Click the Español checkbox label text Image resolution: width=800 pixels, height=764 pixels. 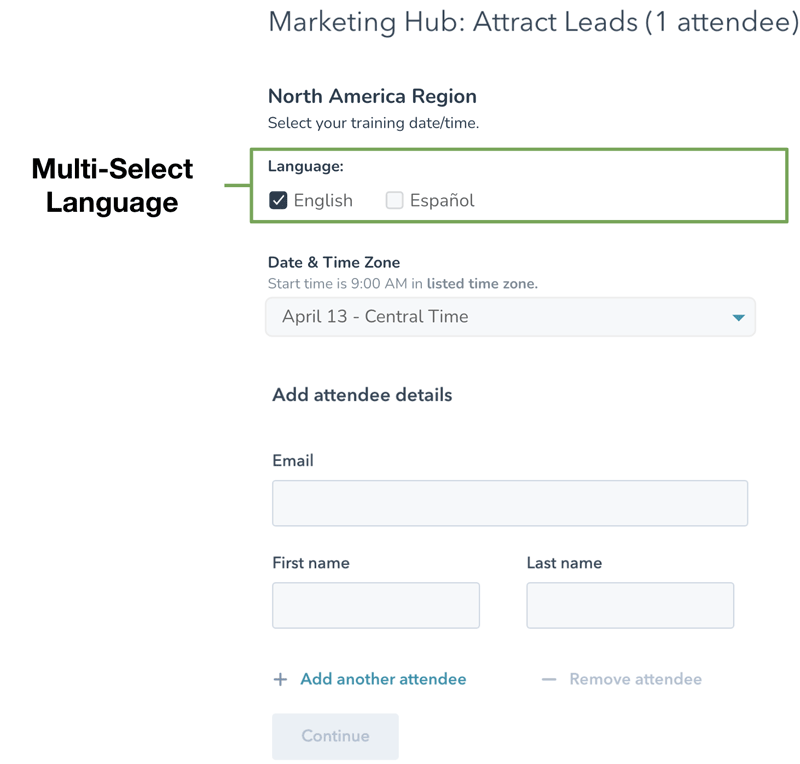pos(442,200)
